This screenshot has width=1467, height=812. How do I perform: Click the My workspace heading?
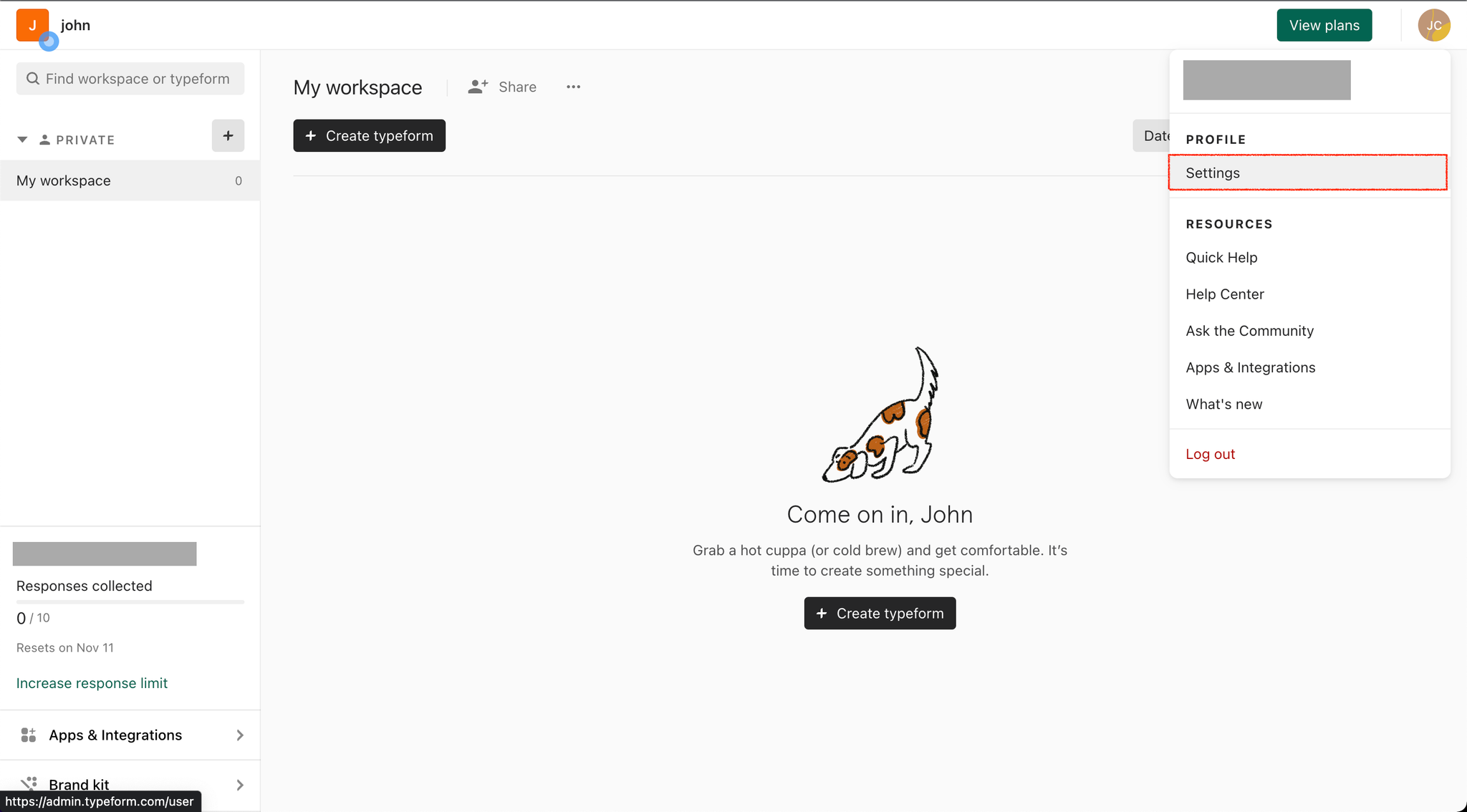357,87
